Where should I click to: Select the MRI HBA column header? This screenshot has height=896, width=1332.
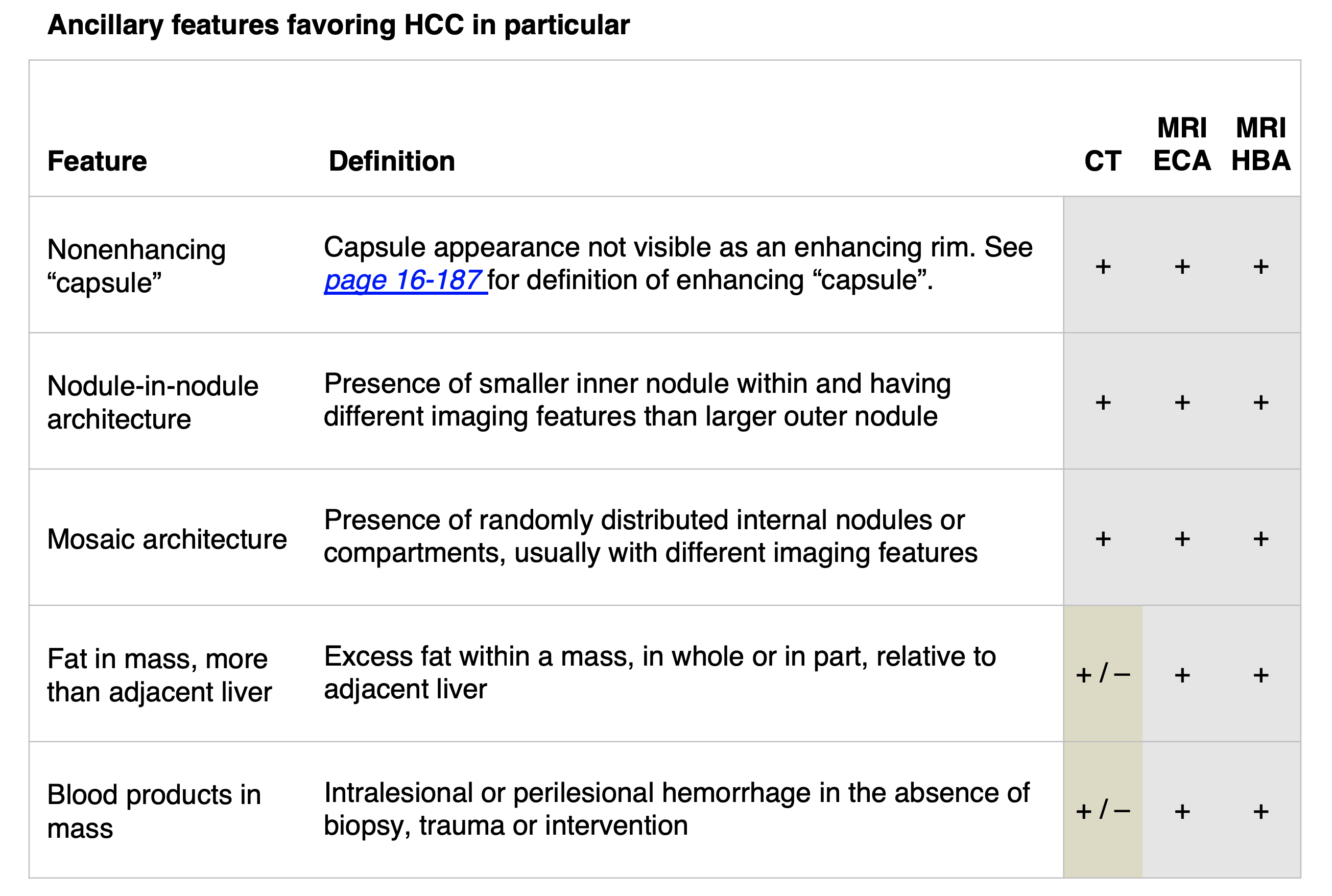tap(1260, 144)
